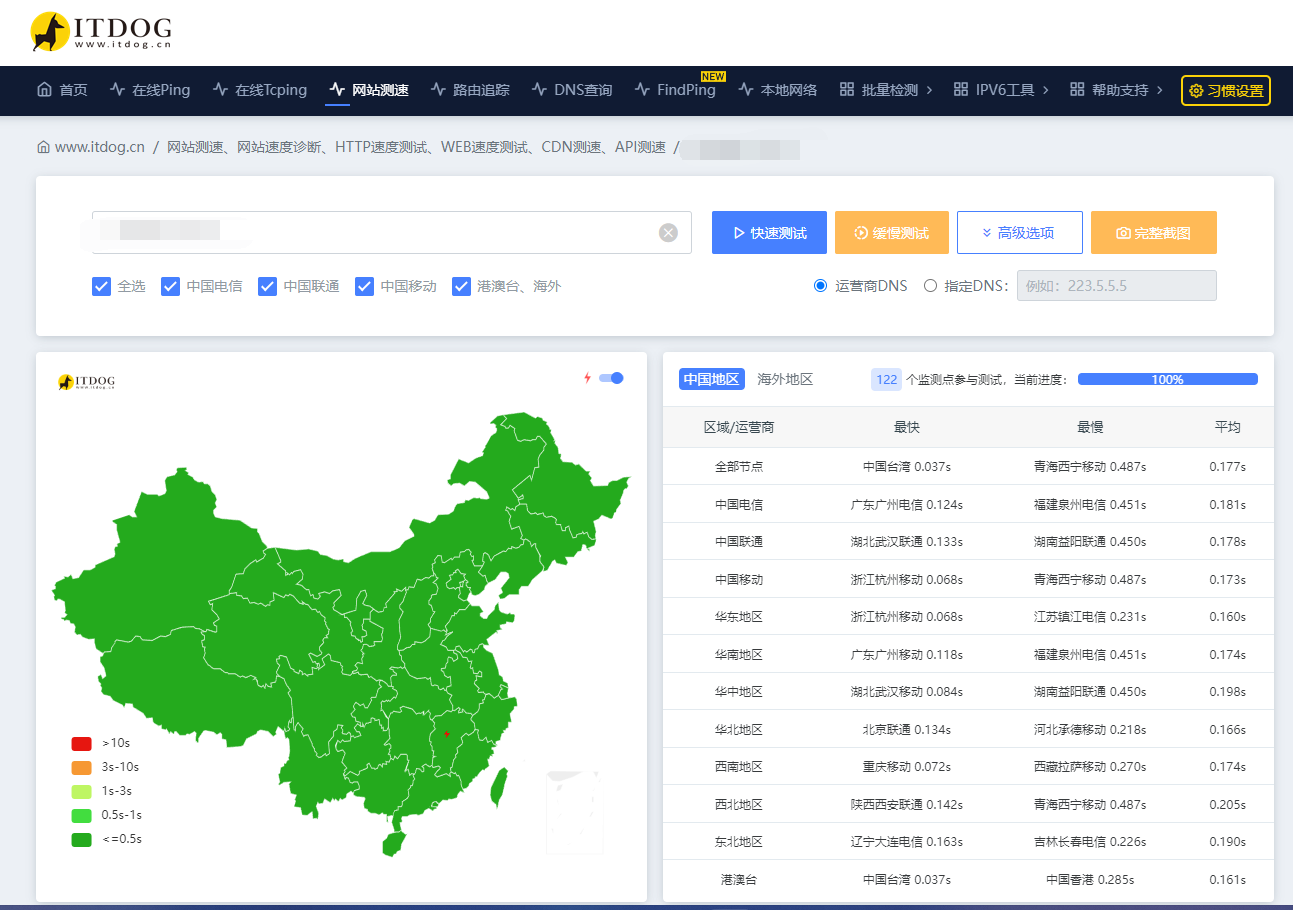1293x910 pixels.
Task: Select the 中国地区 tab
Action: tap(711, 379)
